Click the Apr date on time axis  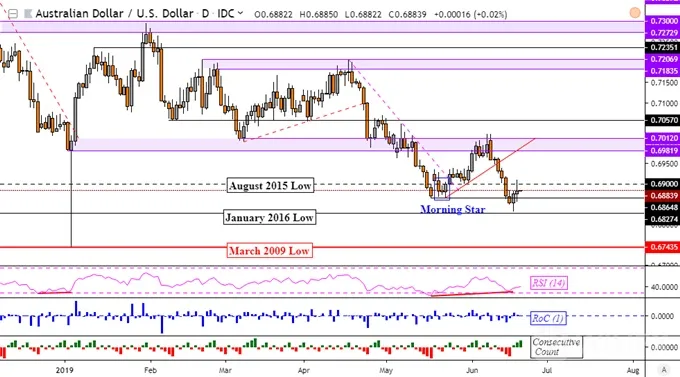(304, 370)
